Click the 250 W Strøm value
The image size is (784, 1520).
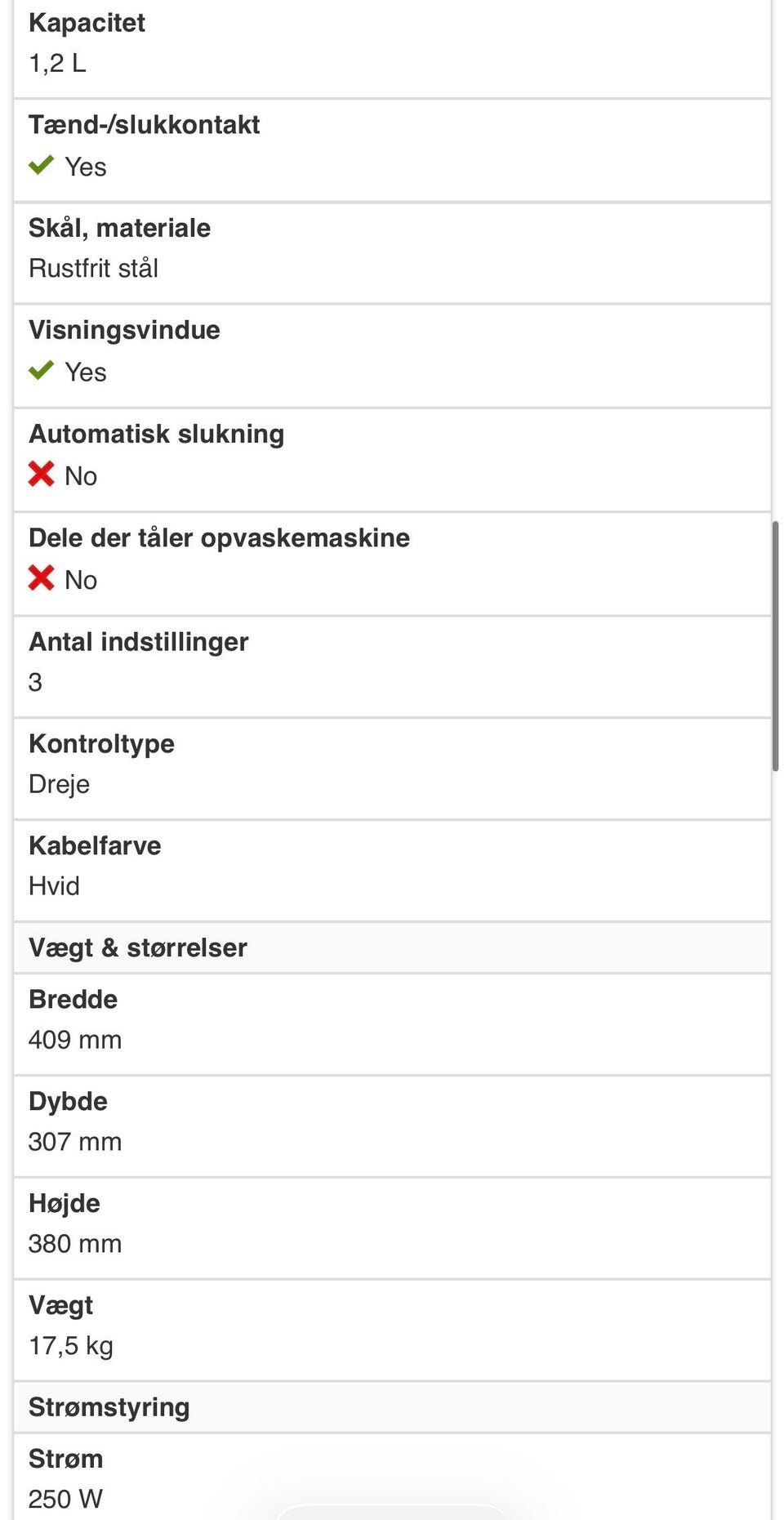click(66, 1499)
